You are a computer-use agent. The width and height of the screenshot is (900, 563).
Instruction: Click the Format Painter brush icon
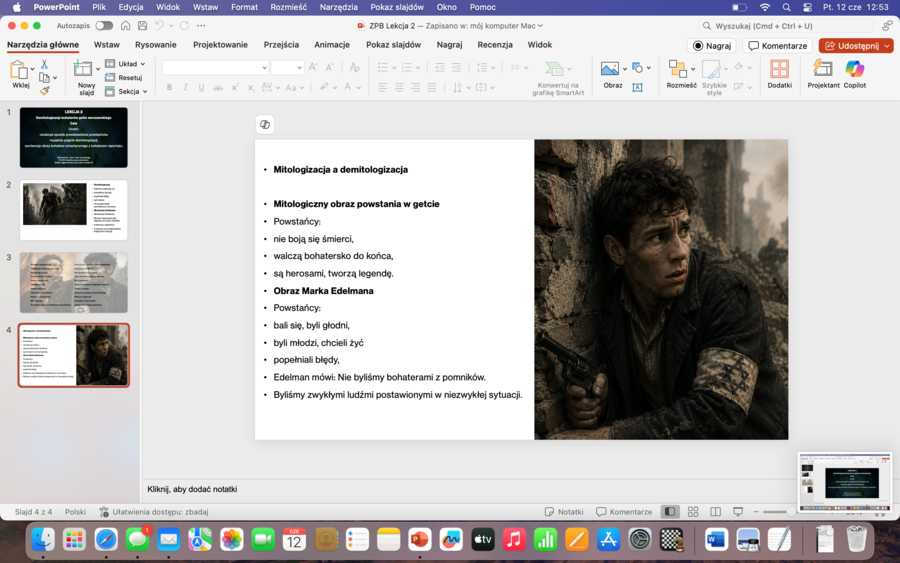point(44,91)
